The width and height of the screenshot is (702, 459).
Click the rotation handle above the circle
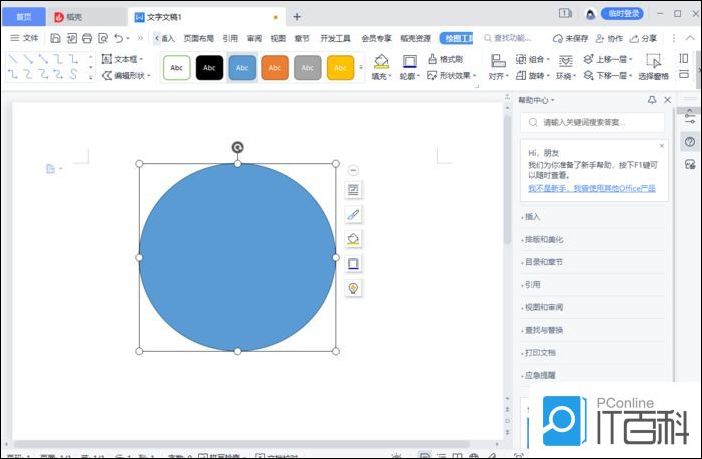click(237, 148)
